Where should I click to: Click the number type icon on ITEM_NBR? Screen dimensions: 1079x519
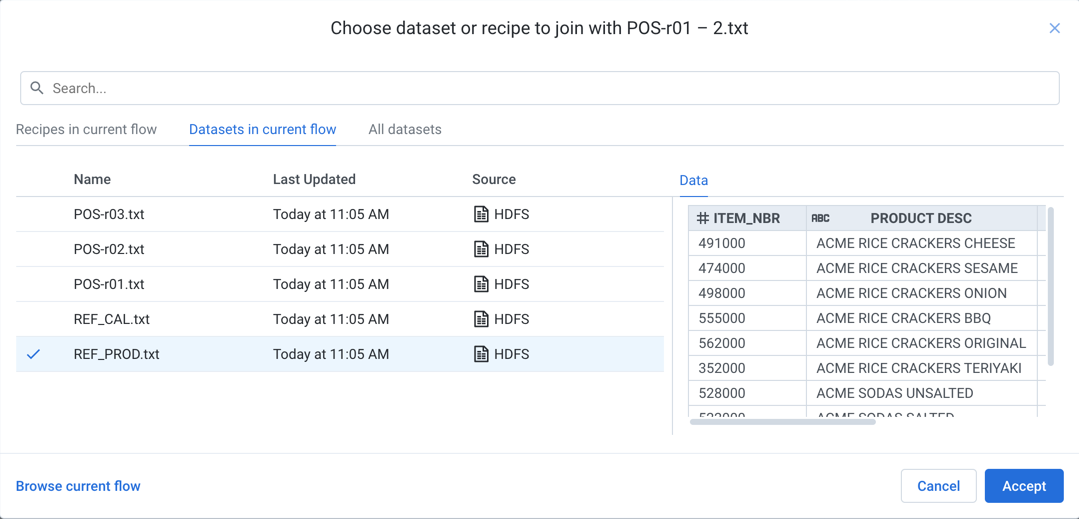point(703,218)
